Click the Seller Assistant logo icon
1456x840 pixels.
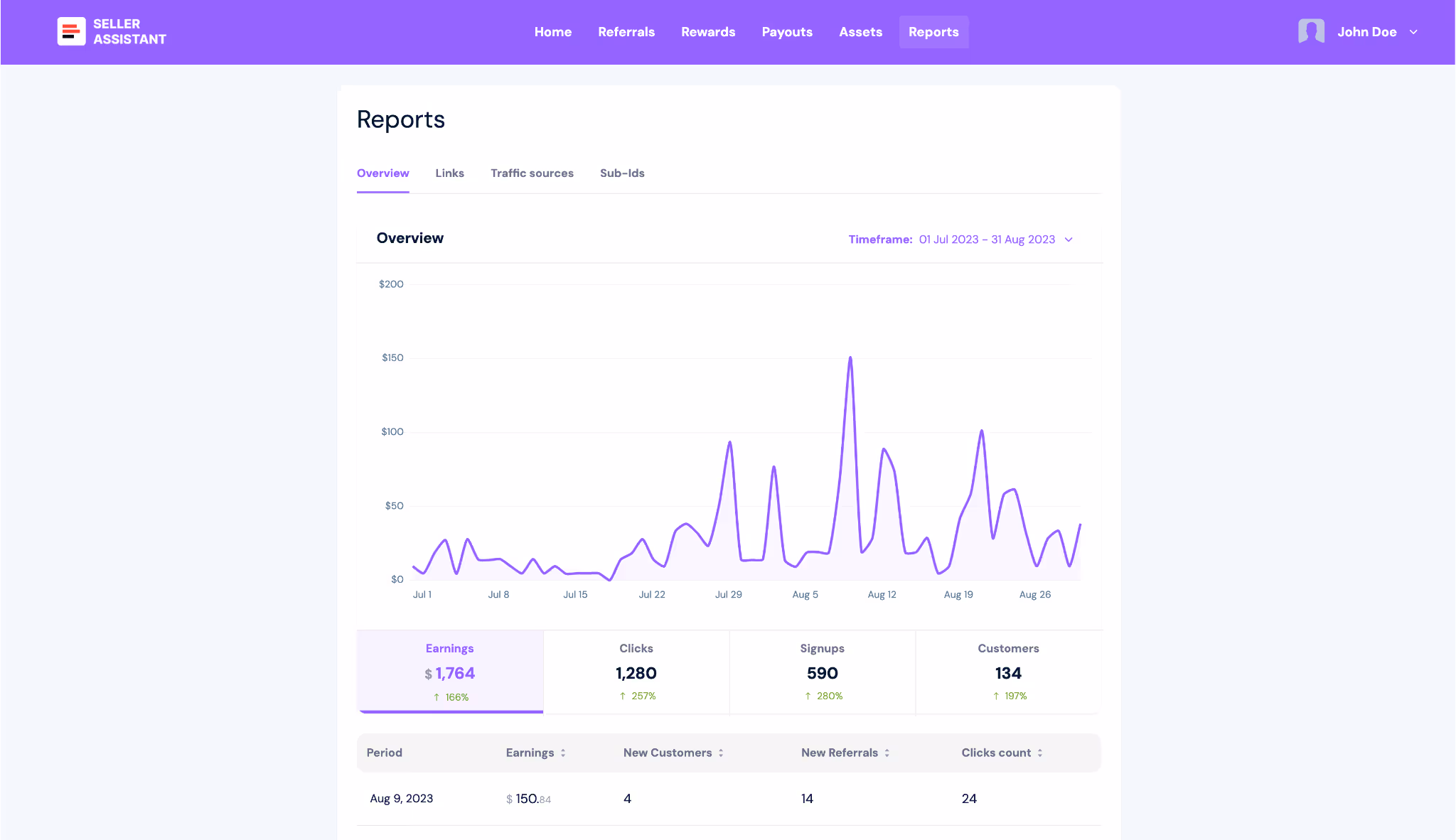71,31
